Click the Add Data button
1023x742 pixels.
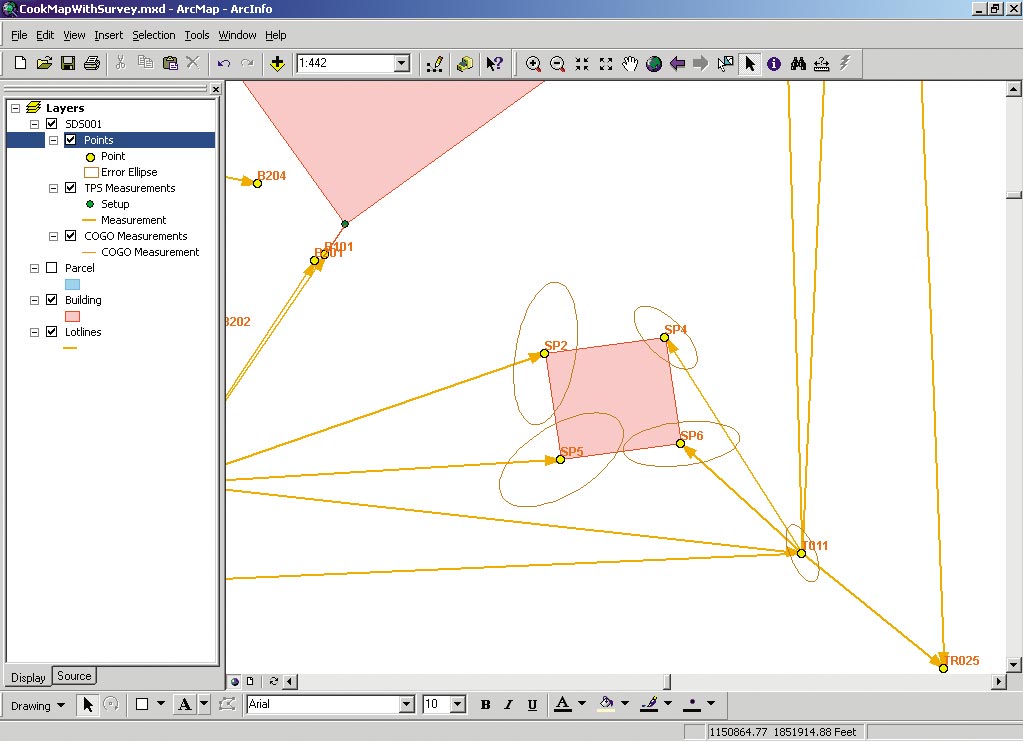point(277,63)
